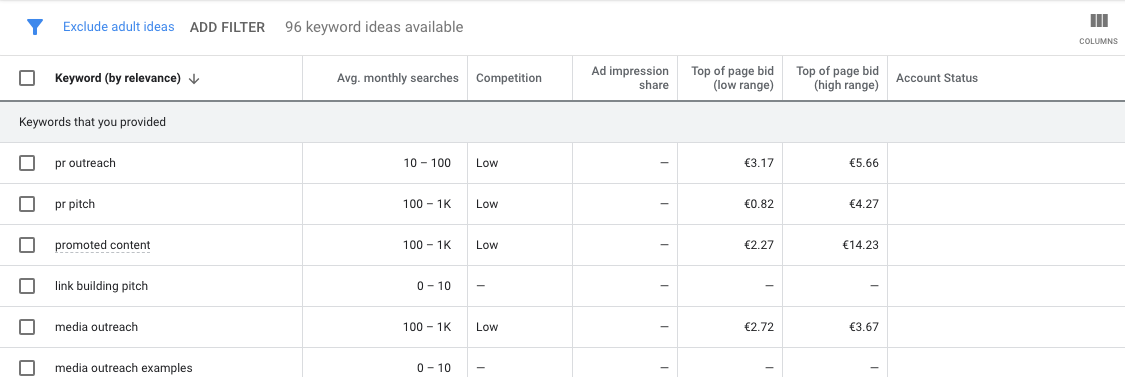Click the media outreach examples keyword
This screenshot has height=377, width=1125.
123,368
